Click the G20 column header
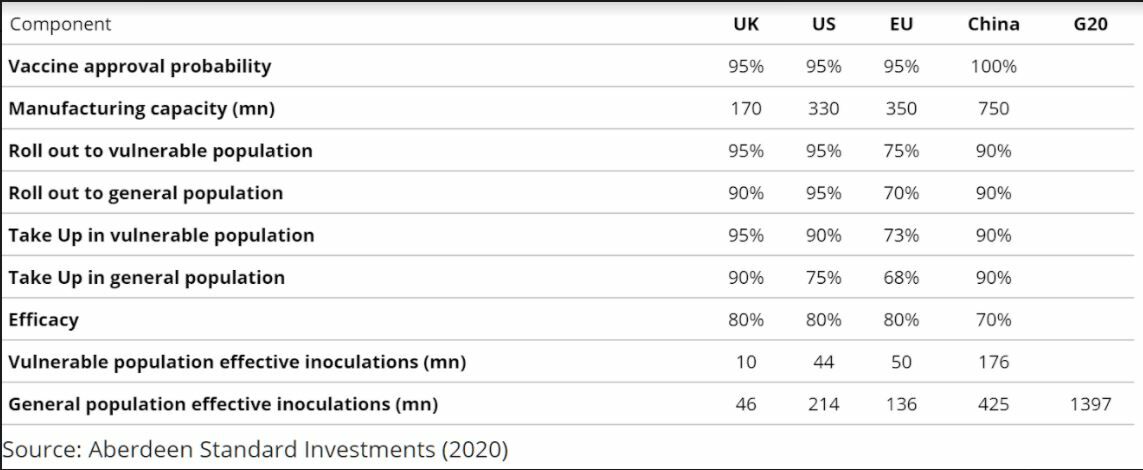Screen dimensions: 1143x470 tap(1090, 24)
